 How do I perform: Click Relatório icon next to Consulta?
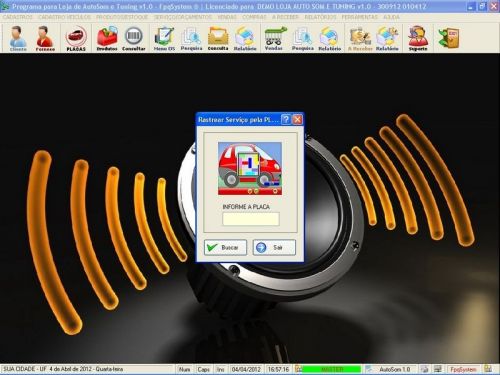pyautogui.click(x=245, y=39)
